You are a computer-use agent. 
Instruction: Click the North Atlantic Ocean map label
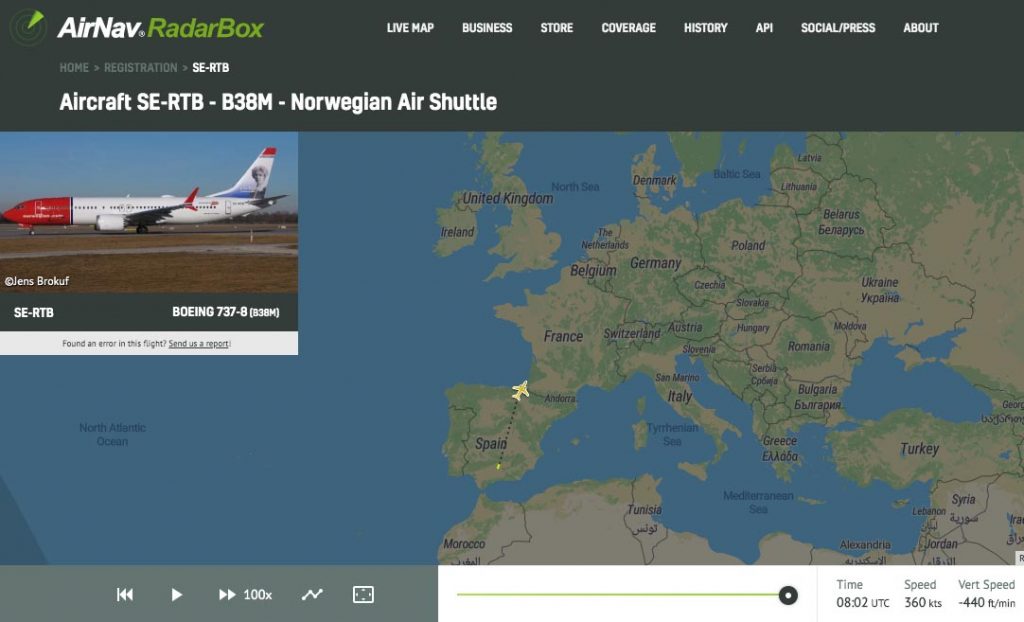pos(112,434)
